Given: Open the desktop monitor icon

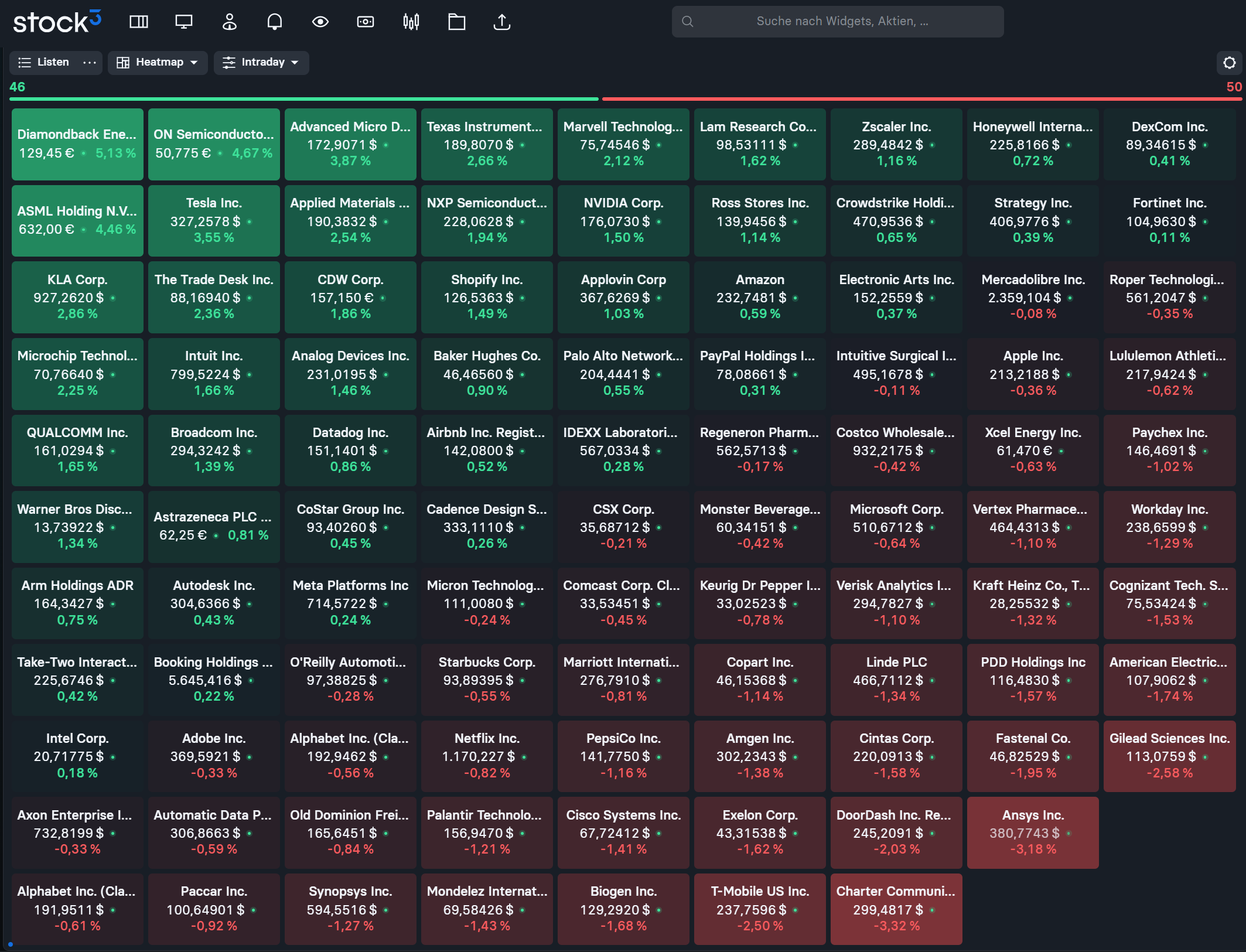Looking at the screenshot, I should click(184, 22).
